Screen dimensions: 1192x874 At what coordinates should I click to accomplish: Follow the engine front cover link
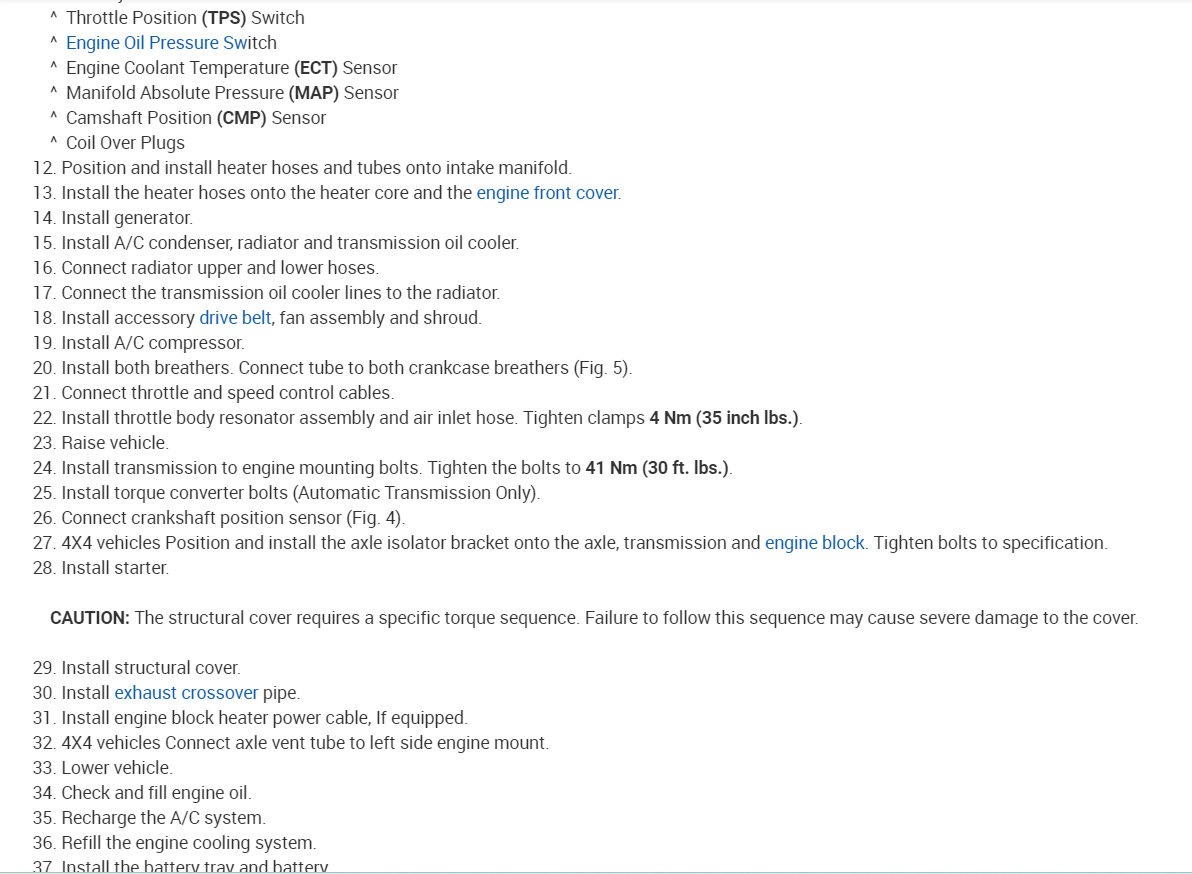click(547, 193)
